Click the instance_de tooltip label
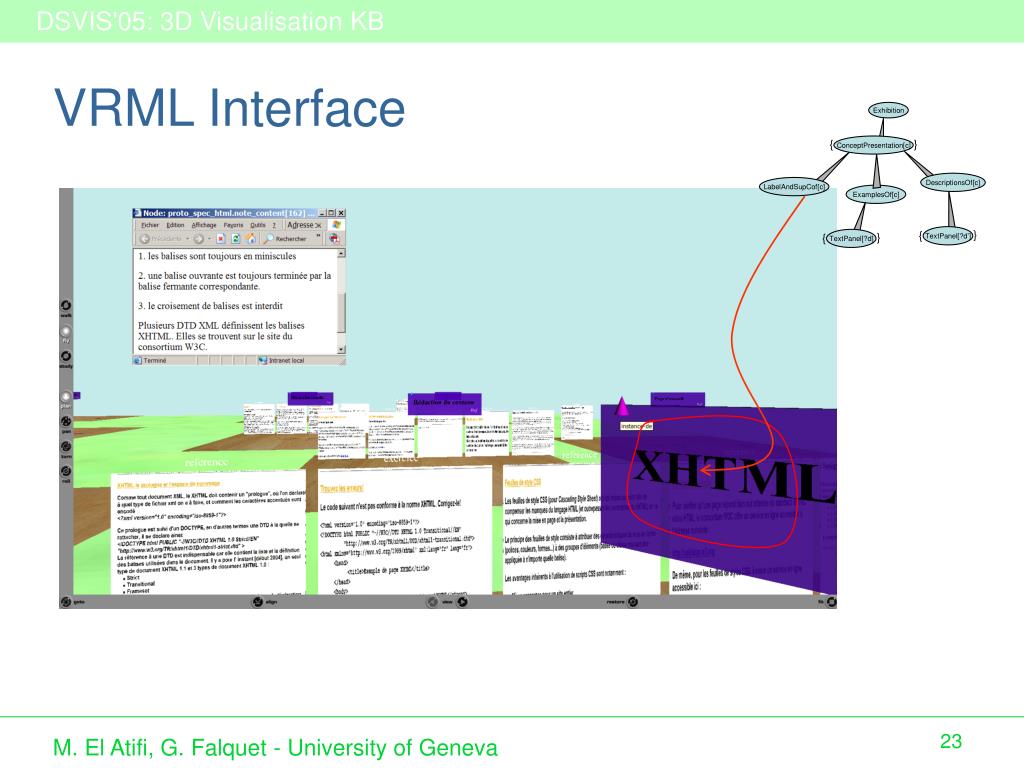The height and width of the screenshot is (768, 1024). [636, 426]
